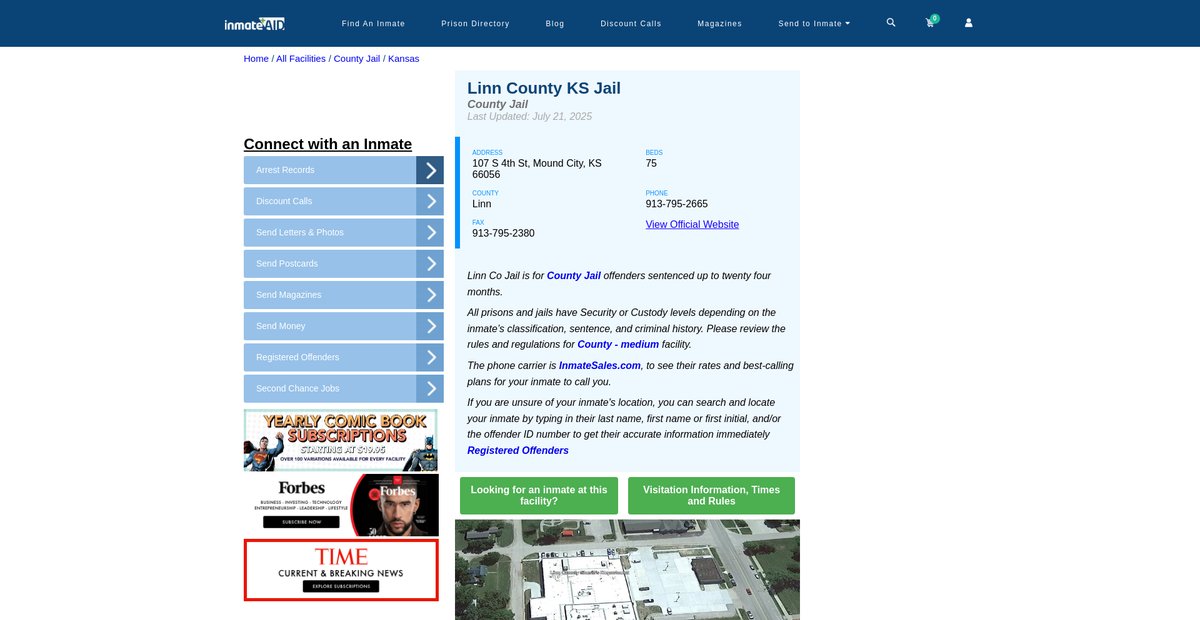
Task: Select Send Magazines label
Action: [x=290, y=295]
